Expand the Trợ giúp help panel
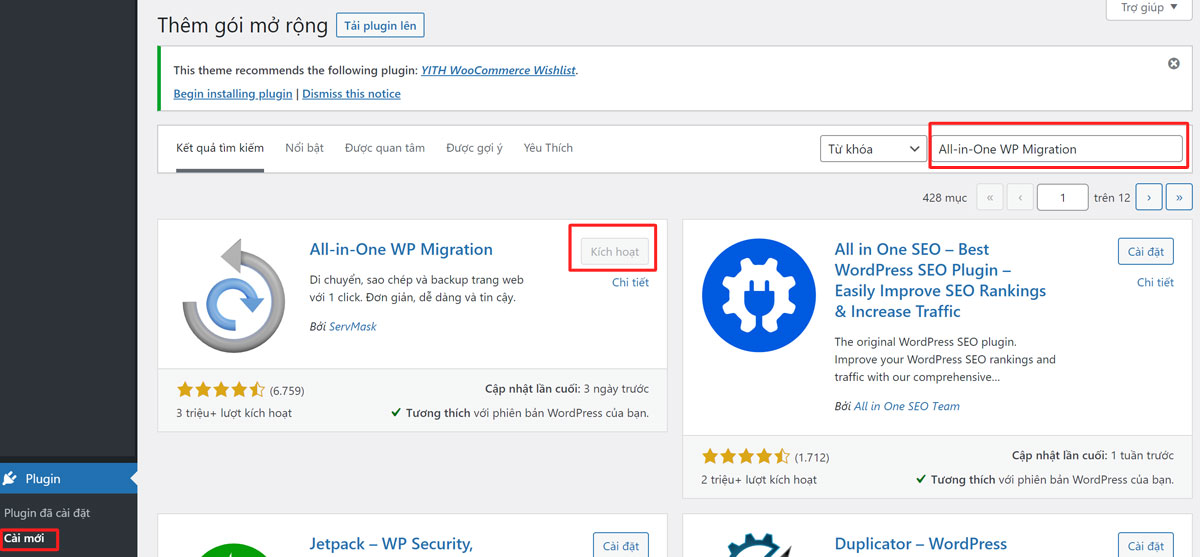 coord(1148,8)
